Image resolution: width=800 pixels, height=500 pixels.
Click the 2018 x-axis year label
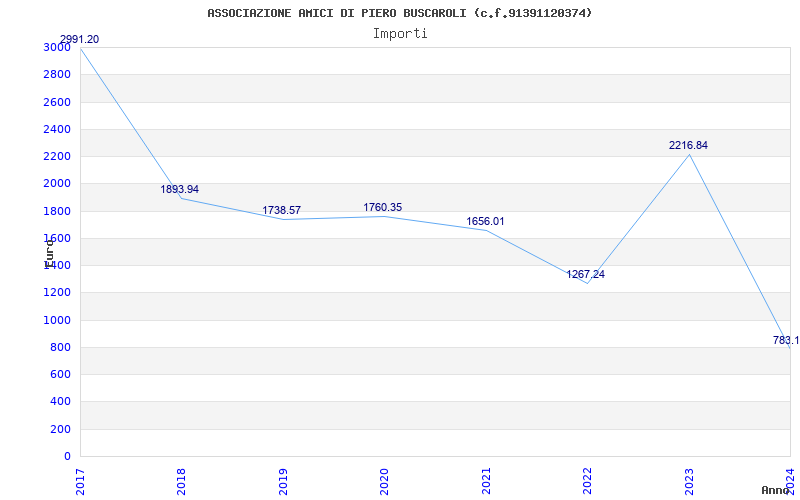tap(181, 481)
